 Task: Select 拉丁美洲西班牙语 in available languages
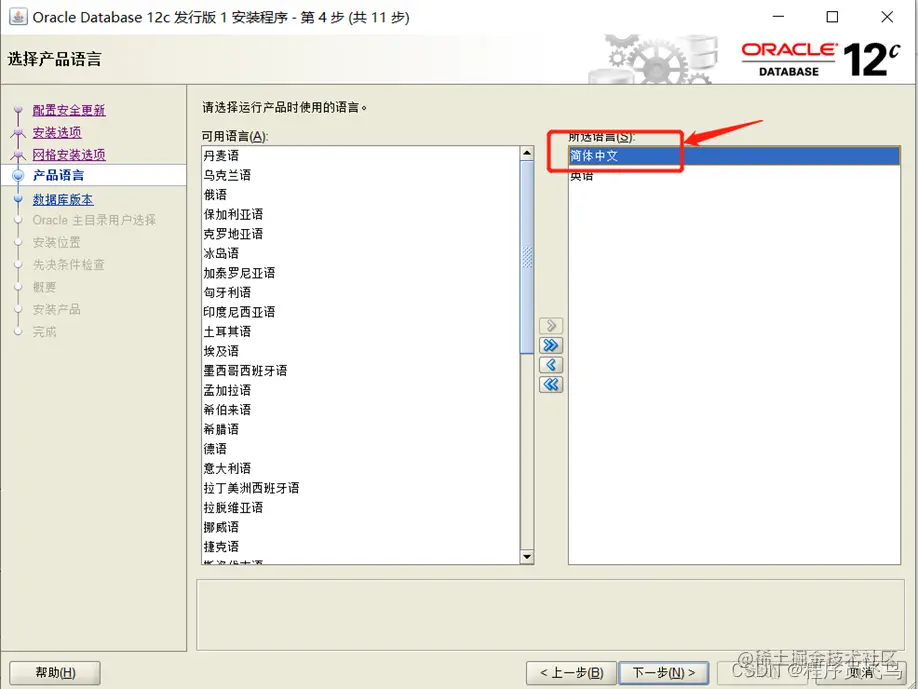pos(361,488)
